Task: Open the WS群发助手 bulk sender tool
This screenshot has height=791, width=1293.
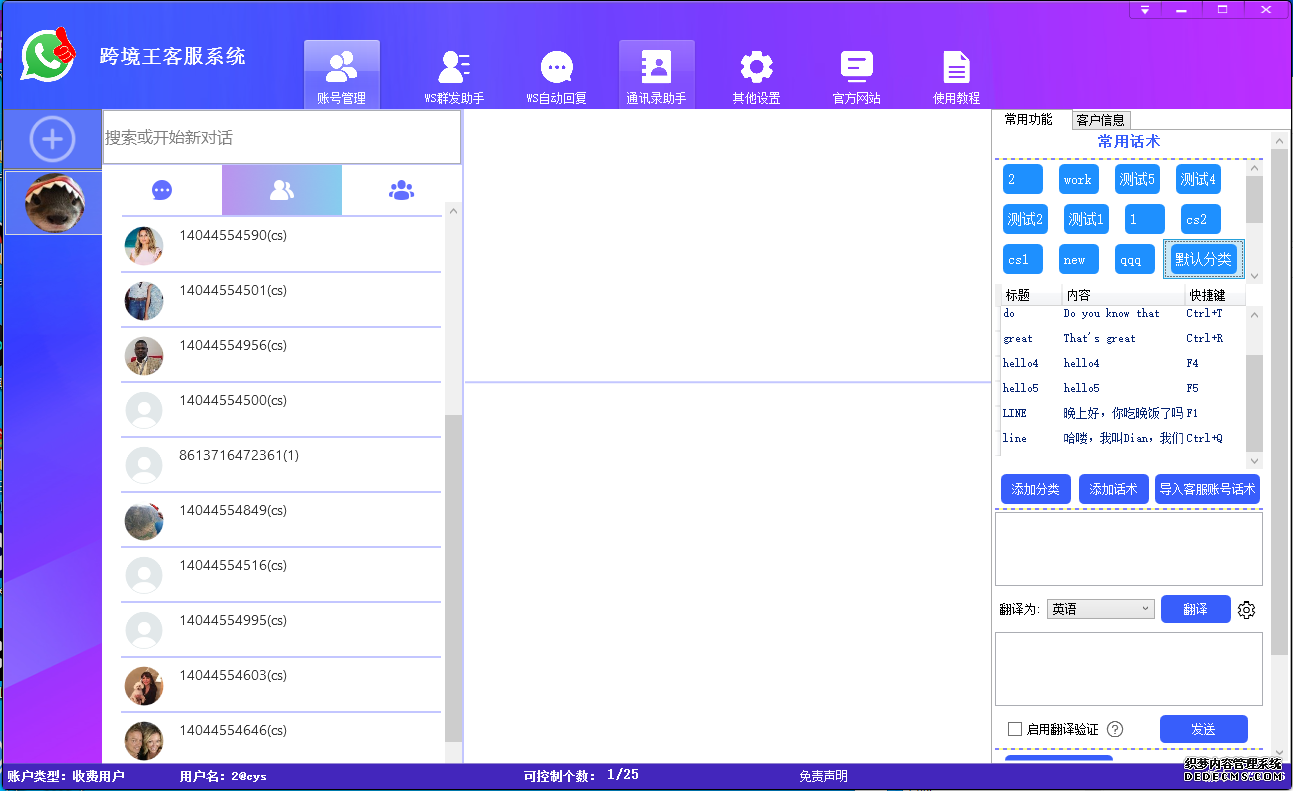Action: point(454,68)
